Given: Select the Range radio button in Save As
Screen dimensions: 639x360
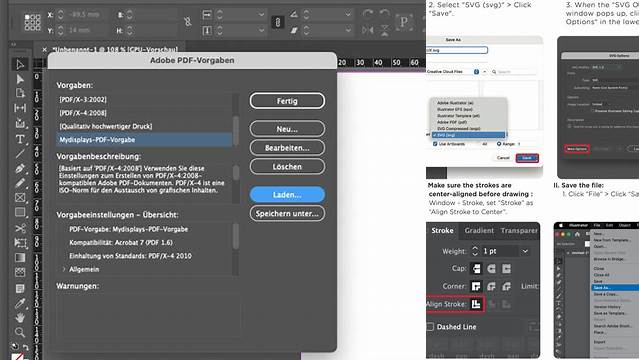Looking at the screenshot, I should [x=499, y=144].
